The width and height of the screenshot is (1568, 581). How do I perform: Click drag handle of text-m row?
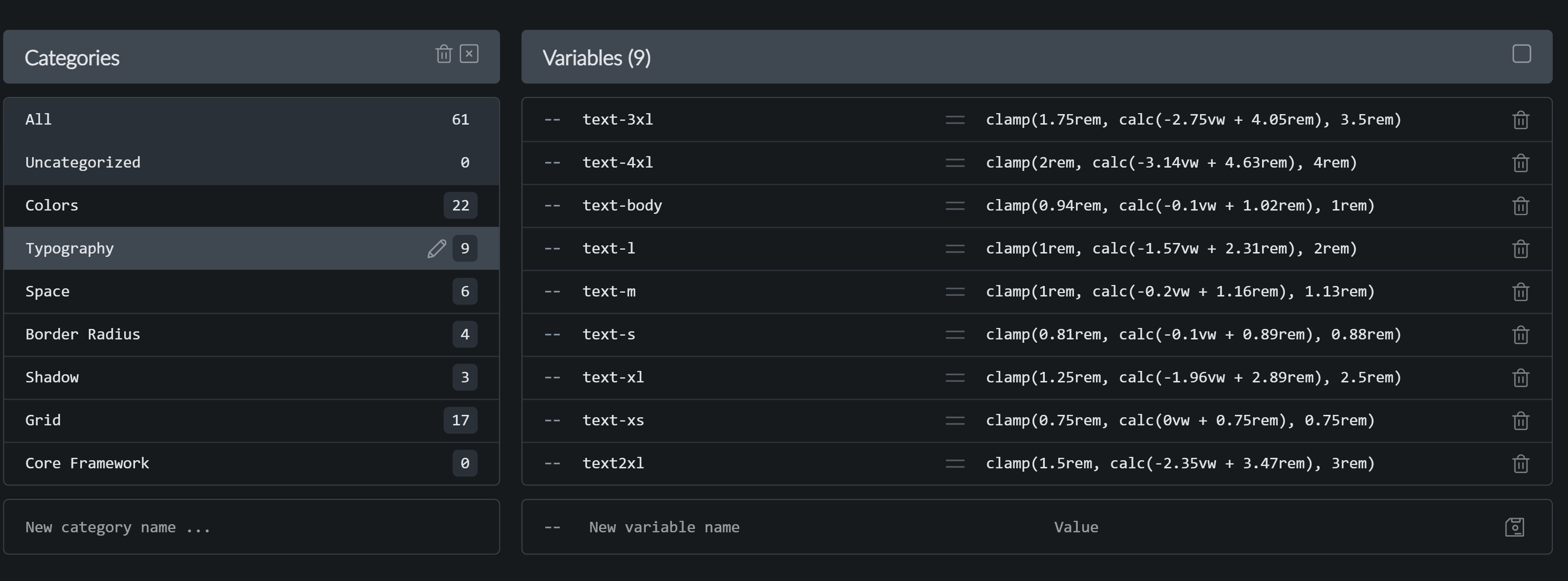955,292
